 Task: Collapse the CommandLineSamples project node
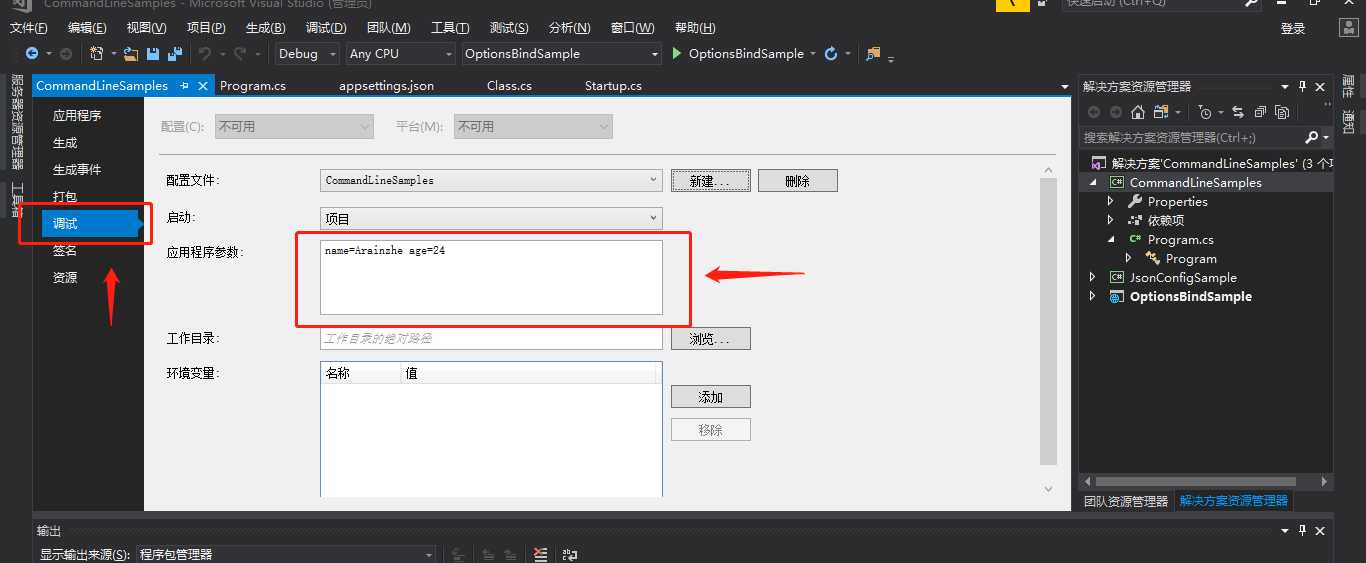point(1093,182)
